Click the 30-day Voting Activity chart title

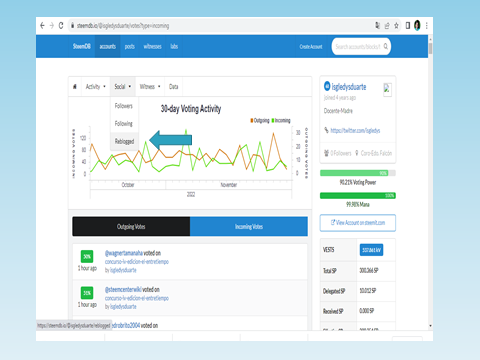coord(191,109)
